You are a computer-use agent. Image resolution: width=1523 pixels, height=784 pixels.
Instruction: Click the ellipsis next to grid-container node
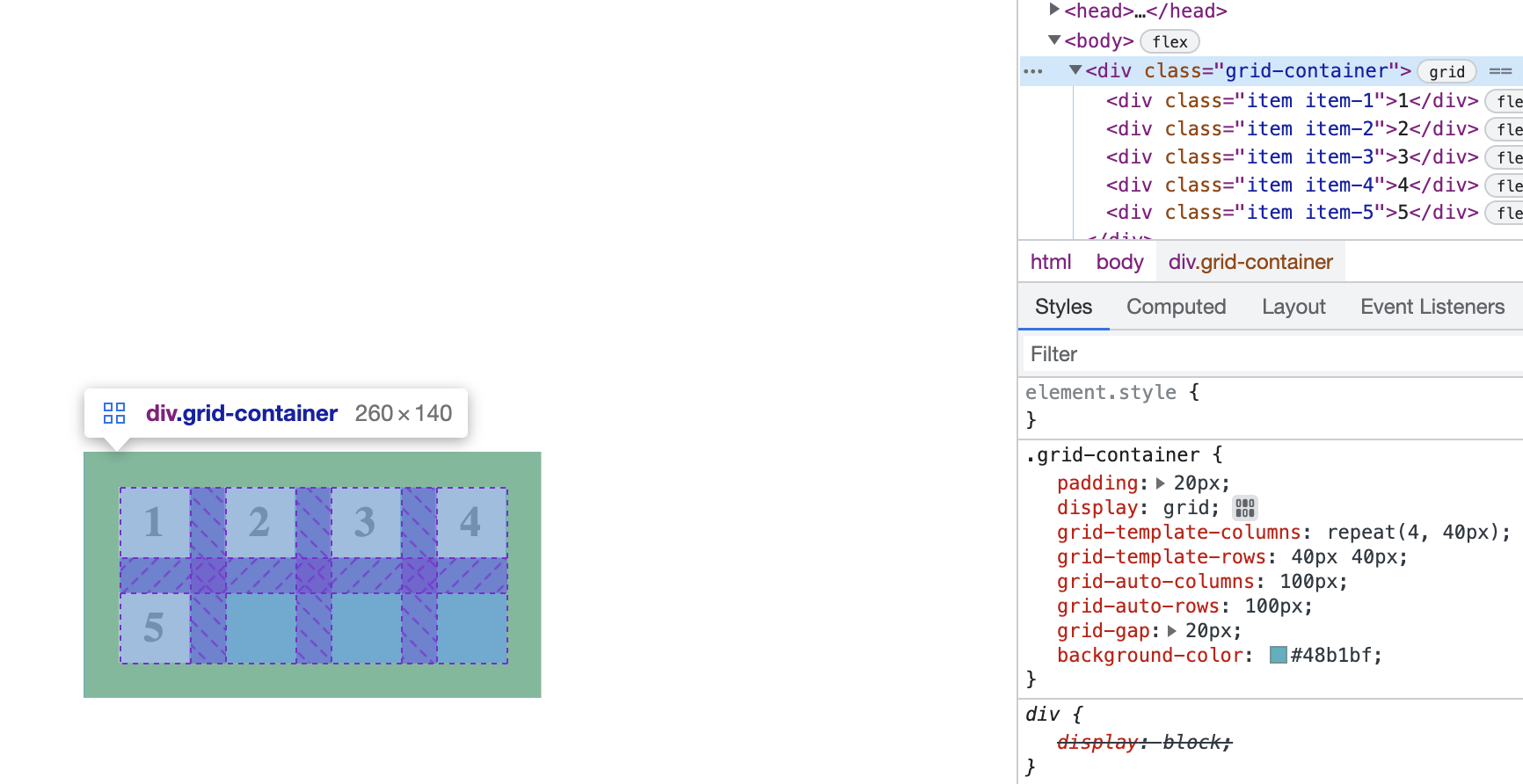pos(1033,72)
